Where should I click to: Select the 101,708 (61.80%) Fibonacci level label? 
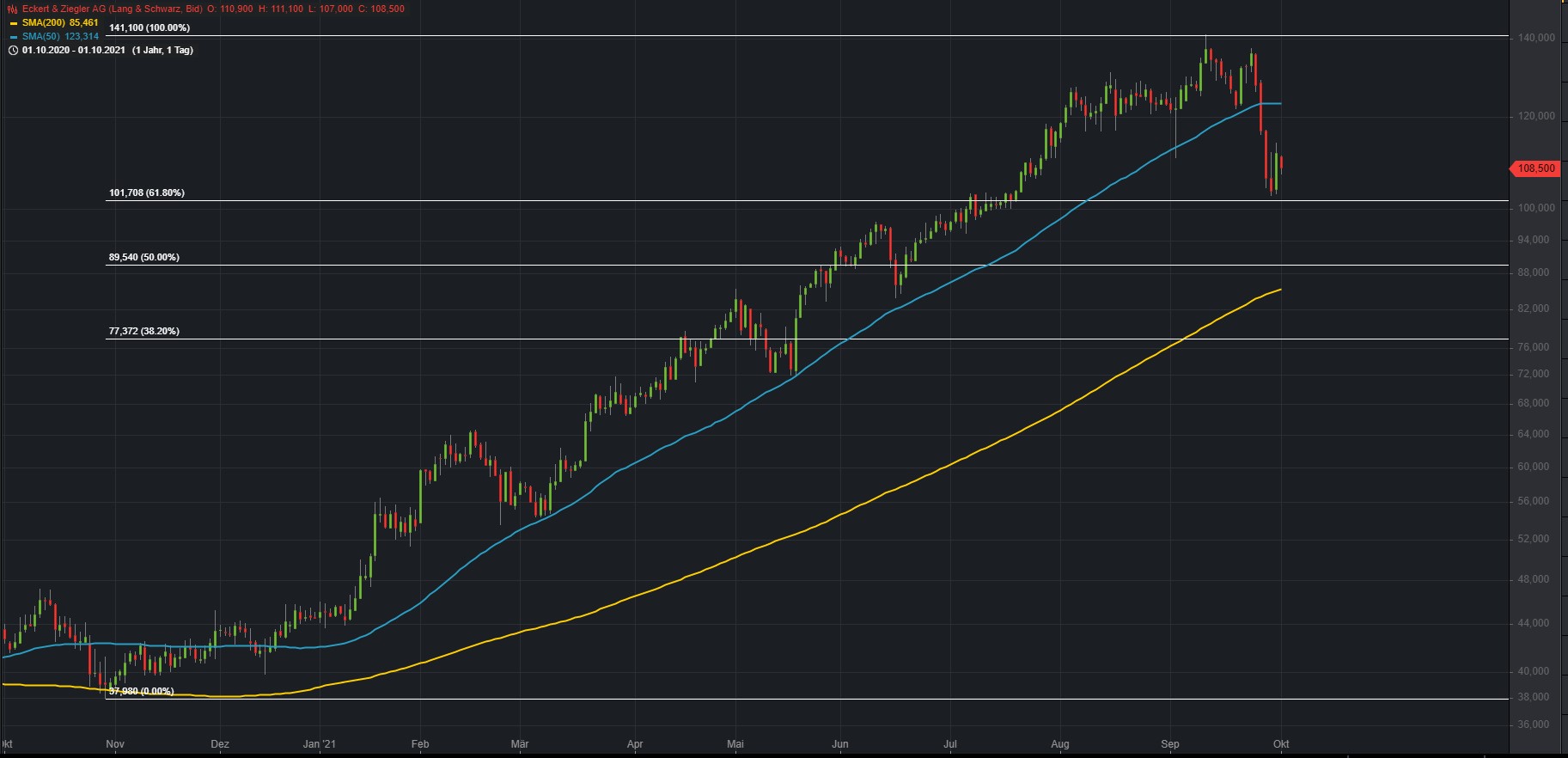pyautogui.click(x=147, y=193)
